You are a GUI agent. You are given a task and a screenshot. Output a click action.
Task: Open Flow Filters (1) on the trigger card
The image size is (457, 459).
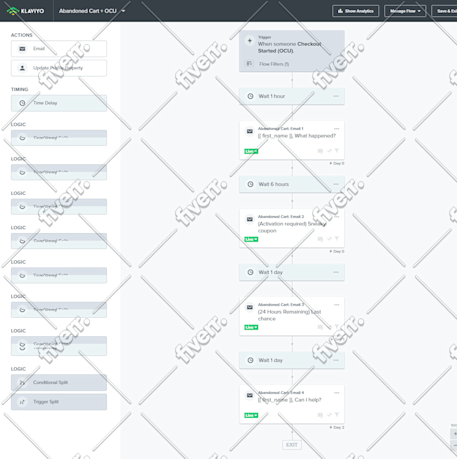pyautogui.click(x=274, y=64)
